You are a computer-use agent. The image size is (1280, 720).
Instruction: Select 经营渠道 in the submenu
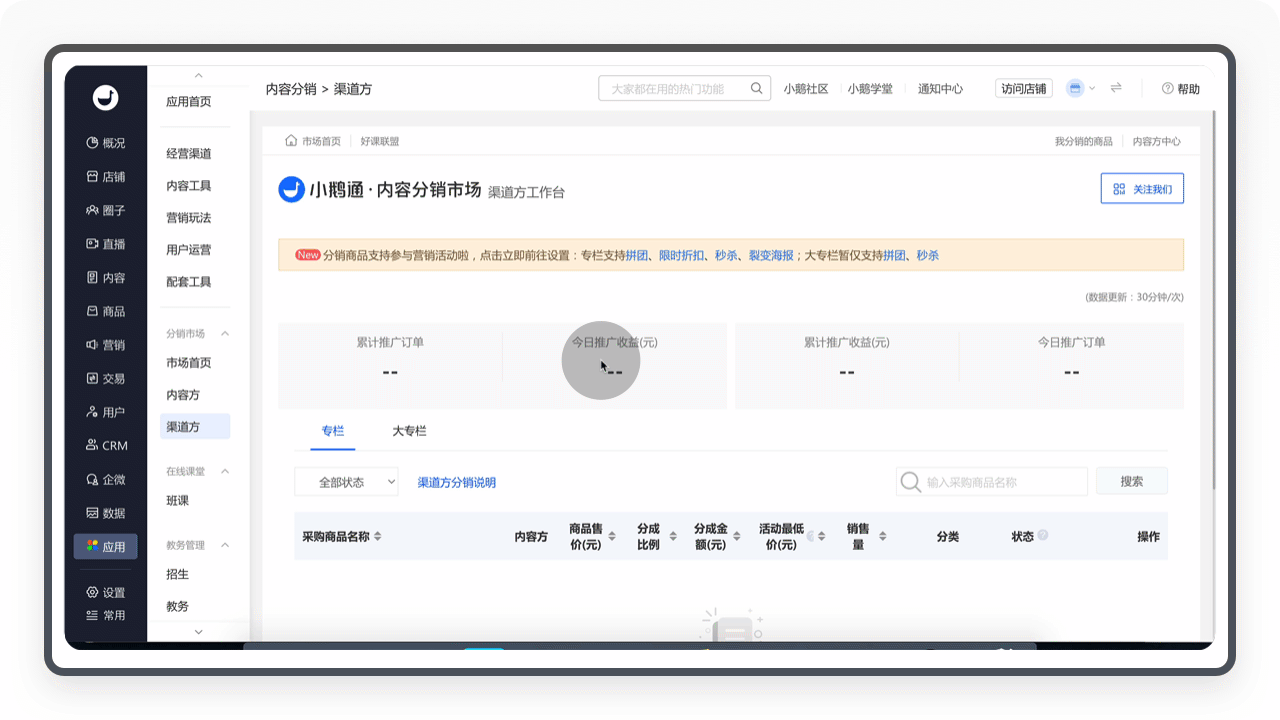tap(189, 154)
